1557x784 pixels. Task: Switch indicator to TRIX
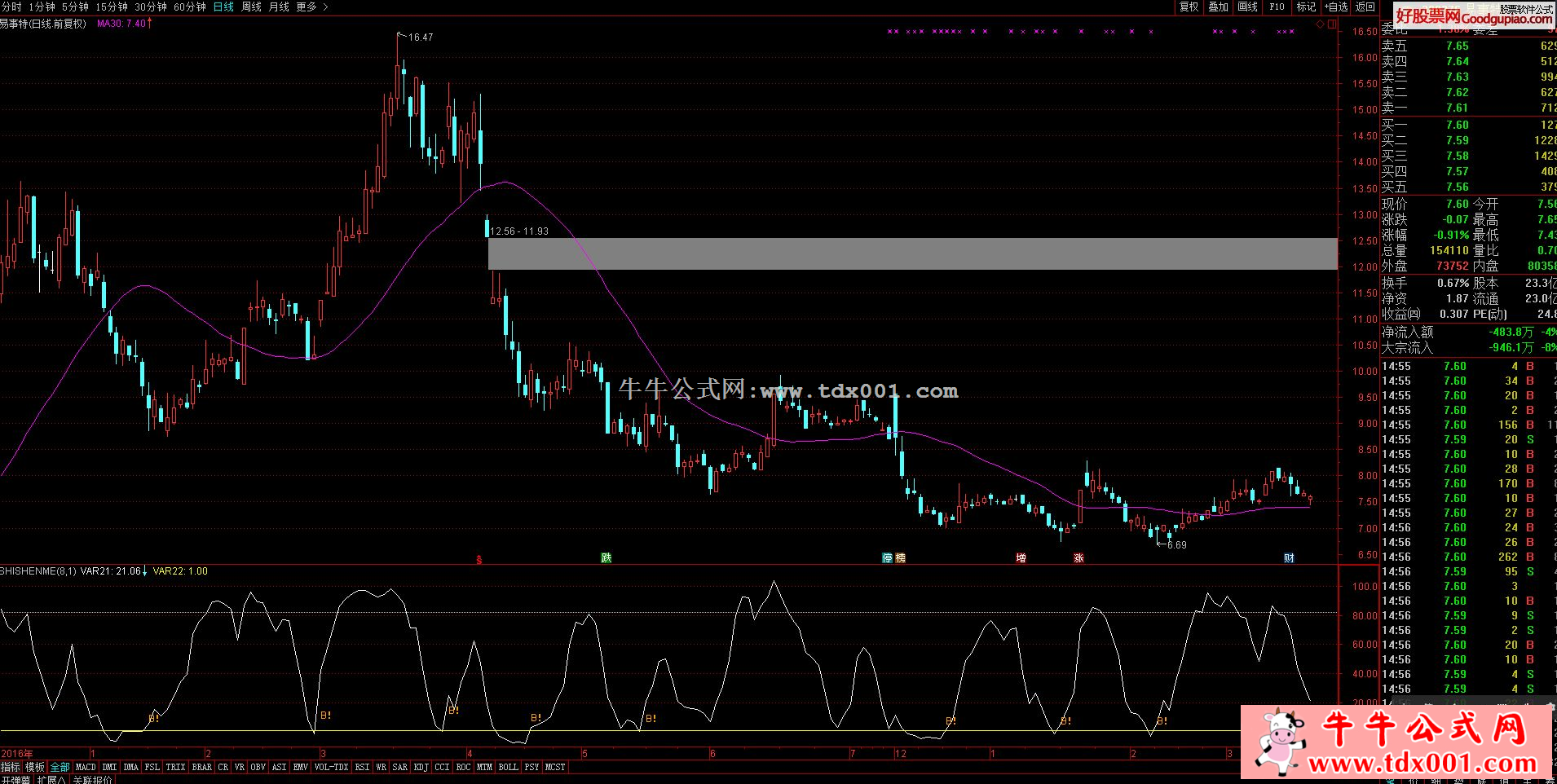tap(176, 767)
